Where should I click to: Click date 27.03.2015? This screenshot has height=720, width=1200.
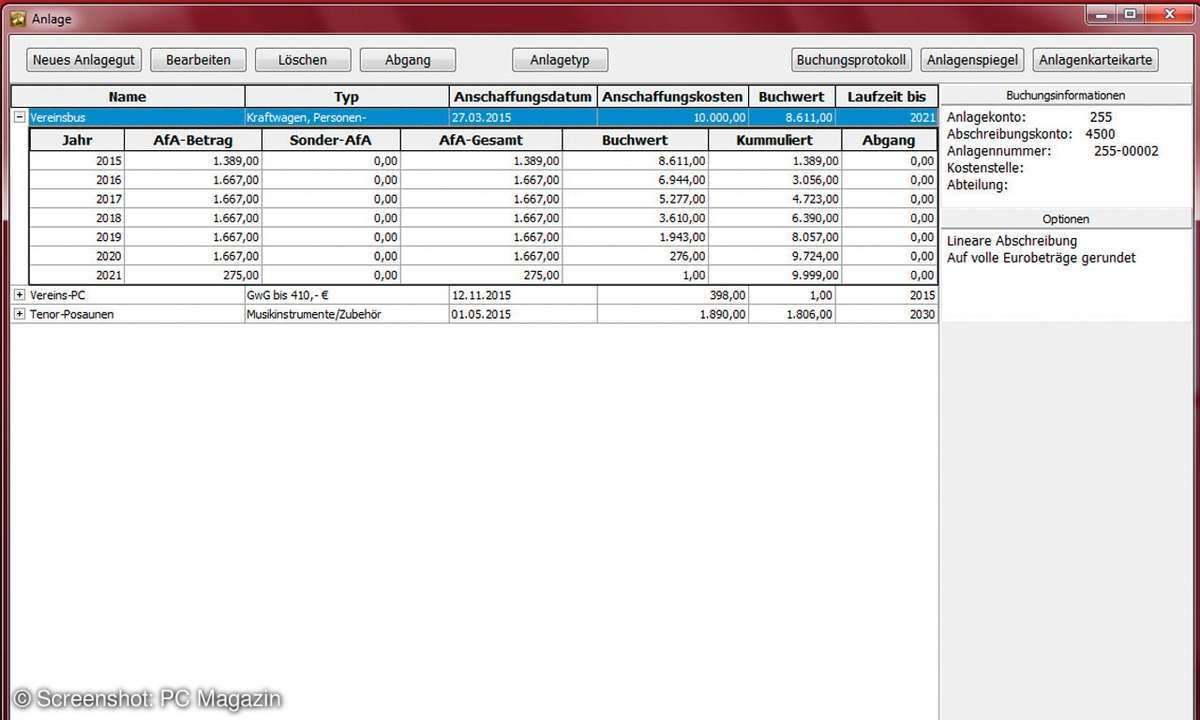click(x=523, y=117)
